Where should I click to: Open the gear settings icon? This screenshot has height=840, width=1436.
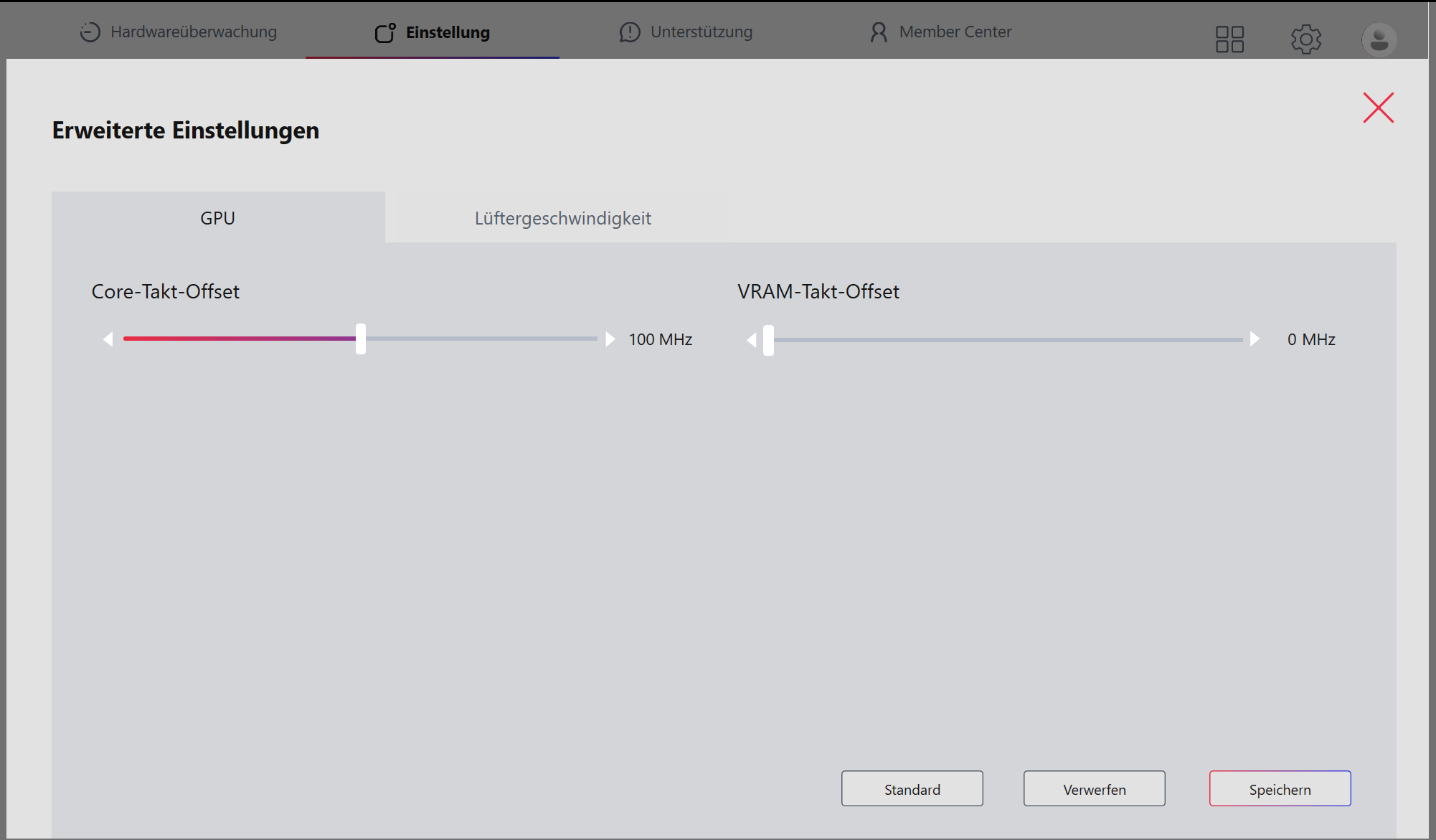tap(1305, 39)
